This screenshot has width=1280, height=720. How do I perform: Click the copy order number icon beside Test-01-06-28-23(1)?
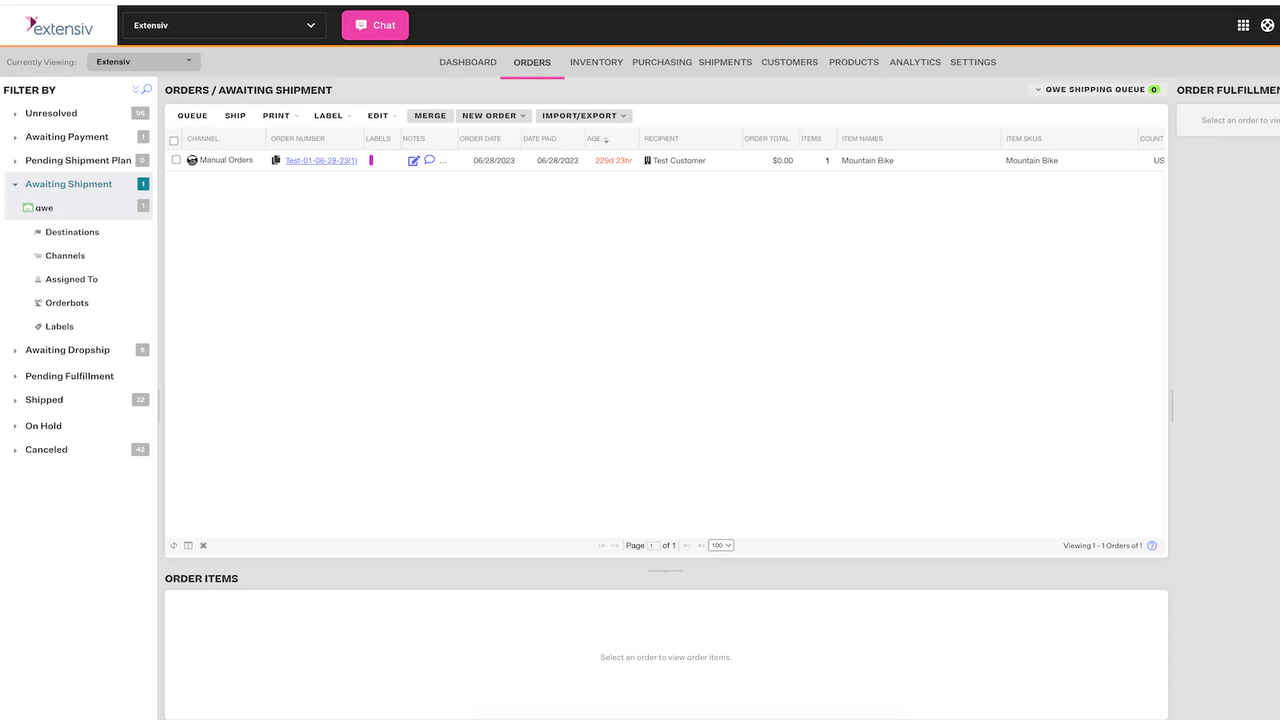coord(276,160)
